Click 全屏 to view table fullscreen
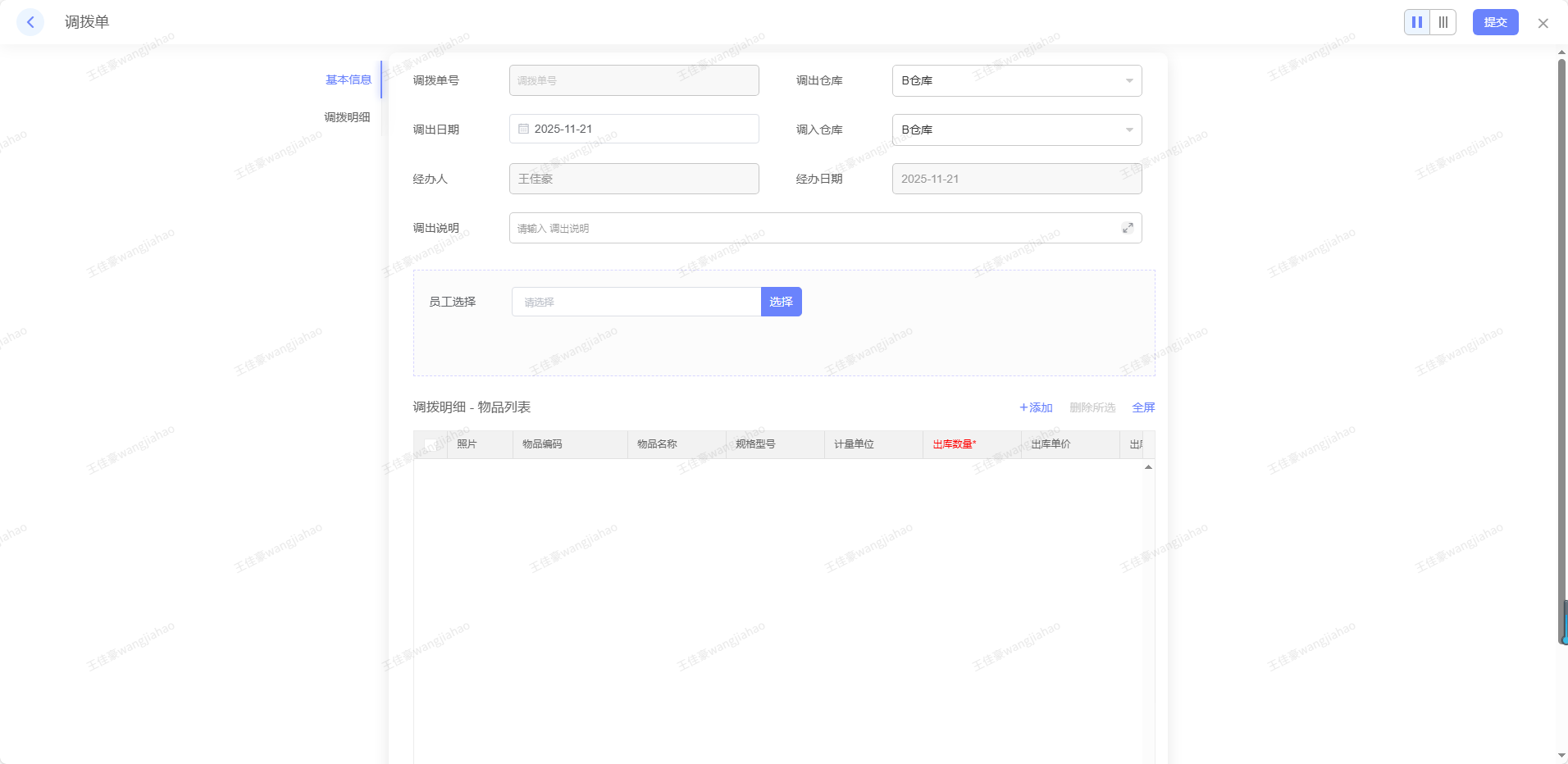This screenshot has width=1568, height=764. [1143, 407]
